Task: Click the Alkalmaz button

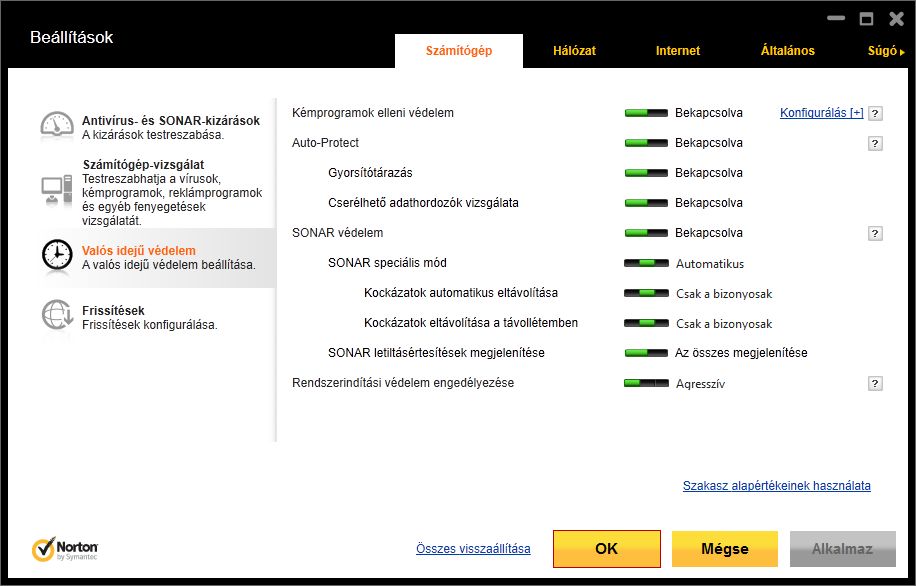Action: coord(842,549)
